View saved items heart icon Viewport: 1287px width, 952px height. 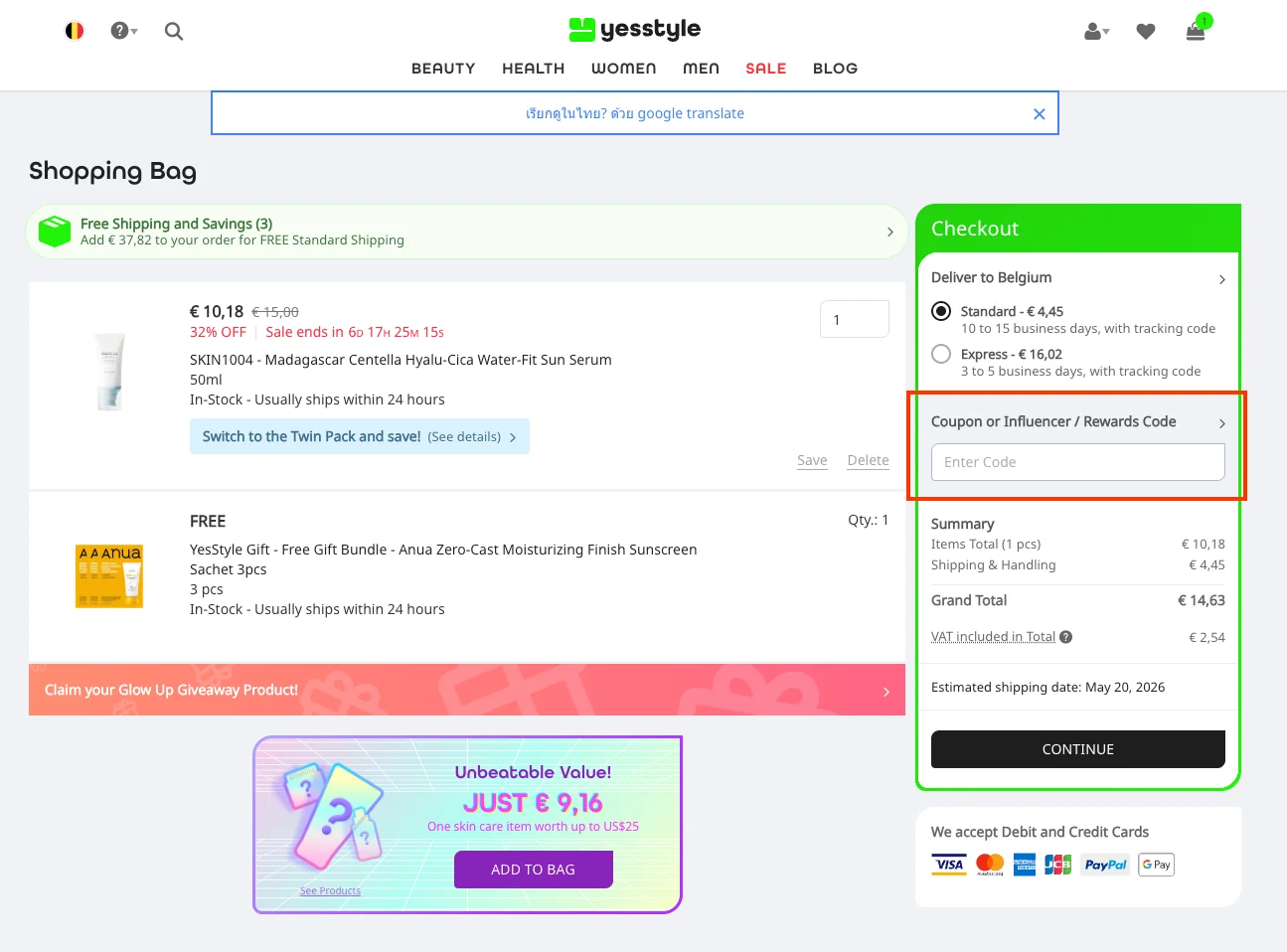point(1146,32)
